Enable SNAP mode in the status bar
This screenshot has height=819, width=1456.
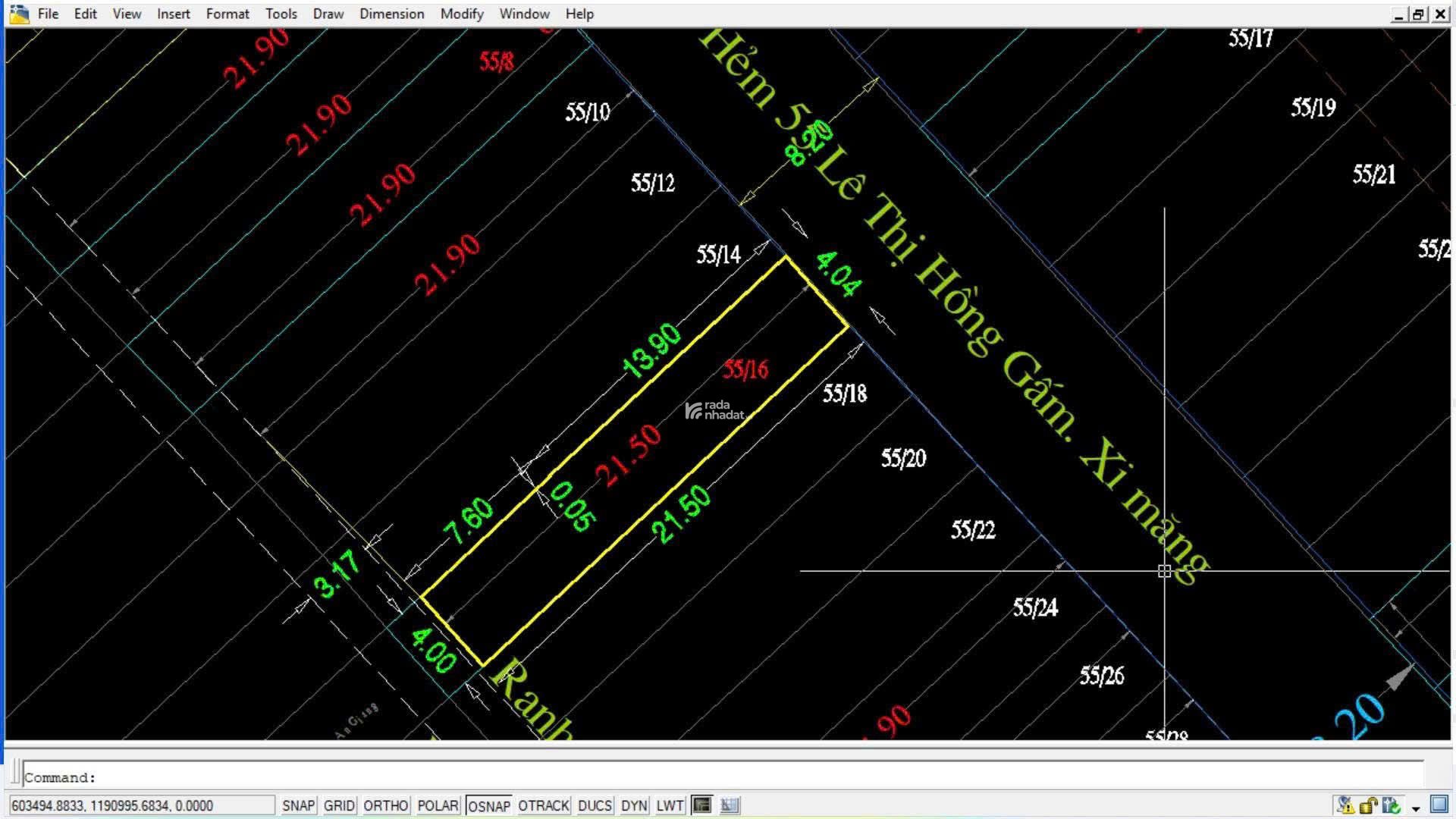point(297,805)
